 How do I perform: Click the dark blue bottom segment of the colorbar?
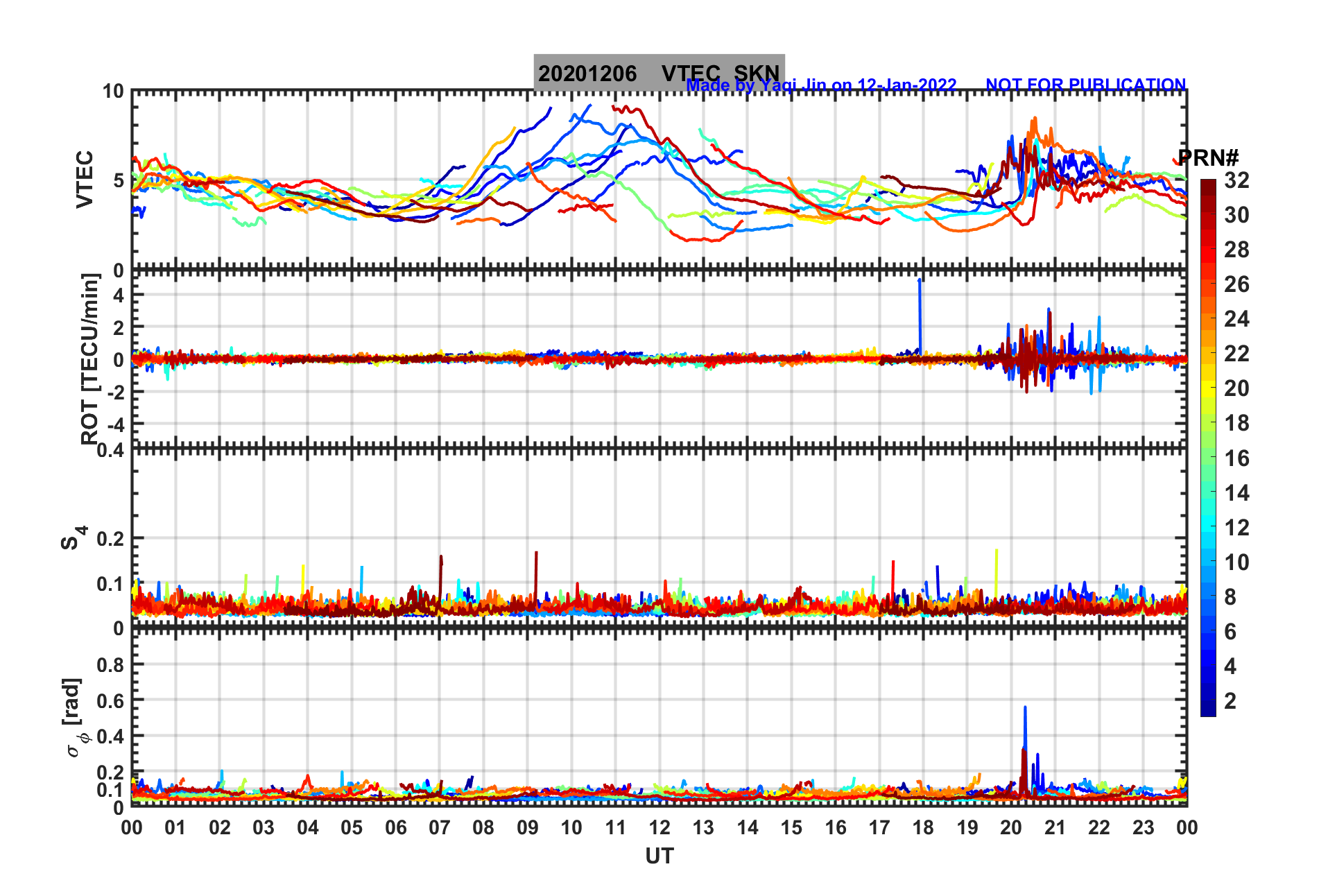(x=1208, y=708)
